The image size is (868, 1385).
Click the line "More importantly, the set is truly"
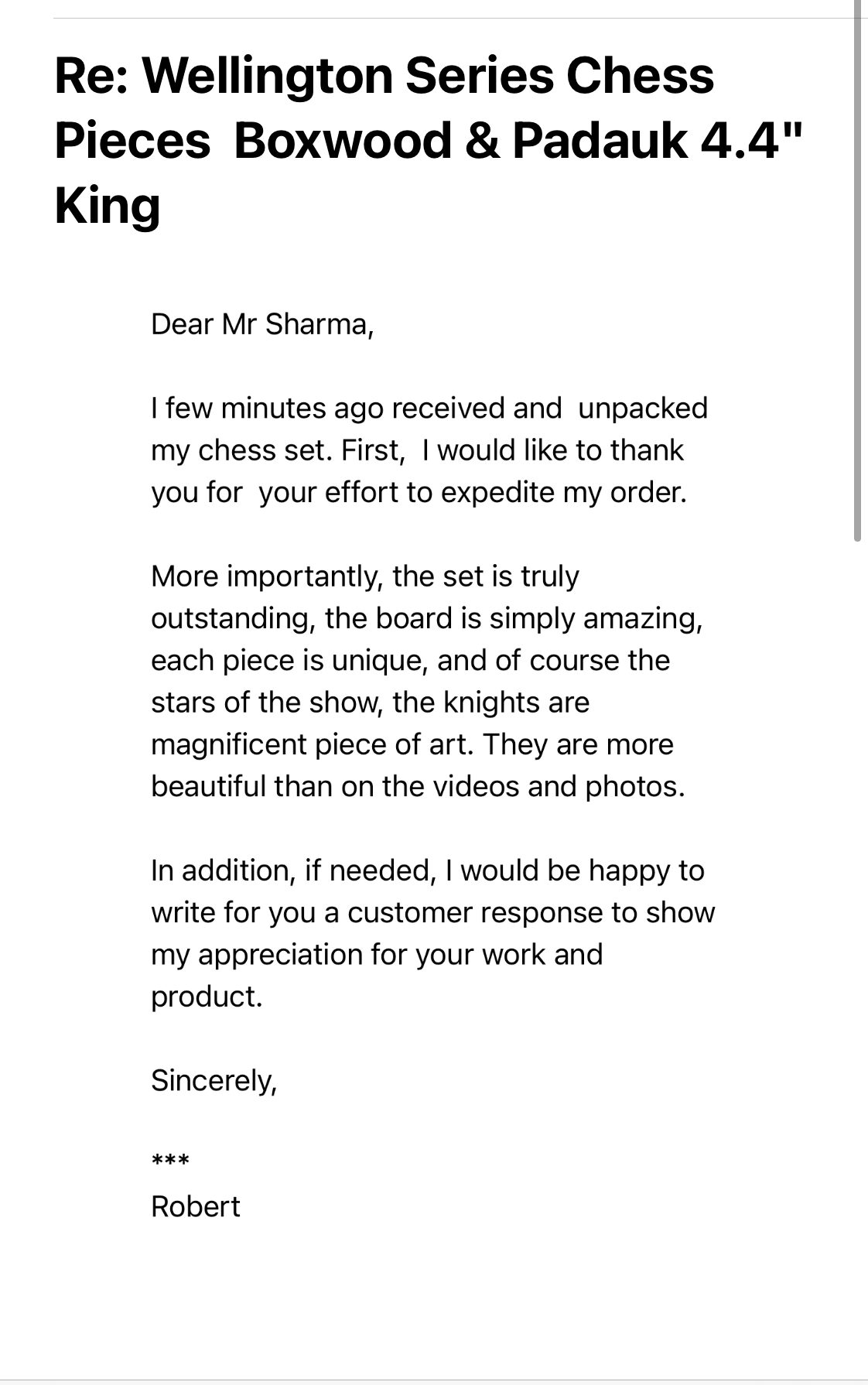(x=365, y=576)
